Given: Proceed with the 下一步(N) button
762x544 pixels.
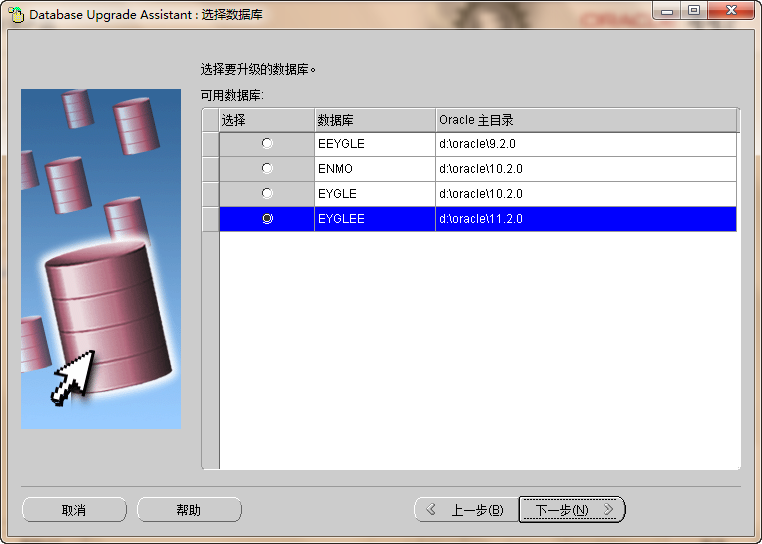Looking at the screenshot, I should tap(572, 509).
